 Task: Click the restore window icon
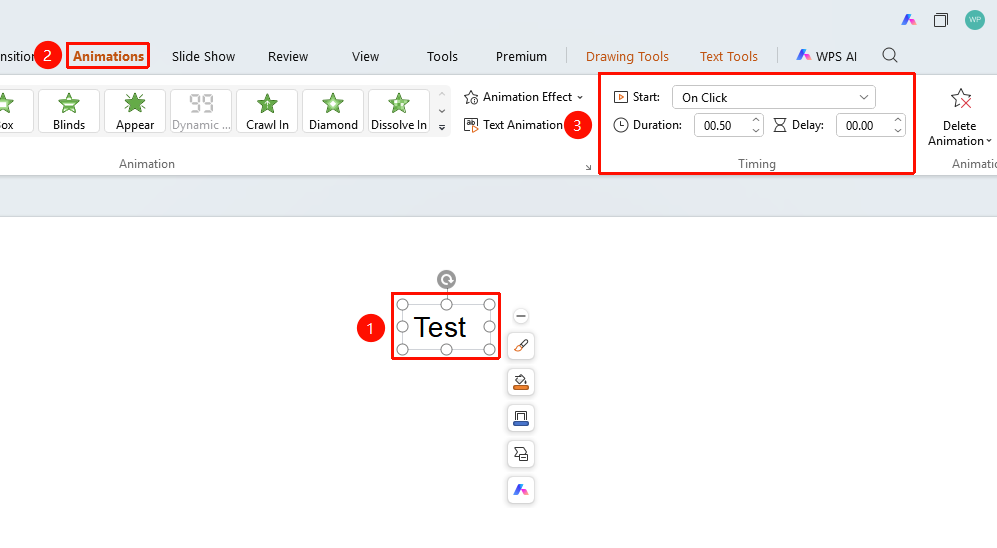click(x=940, y=20)
